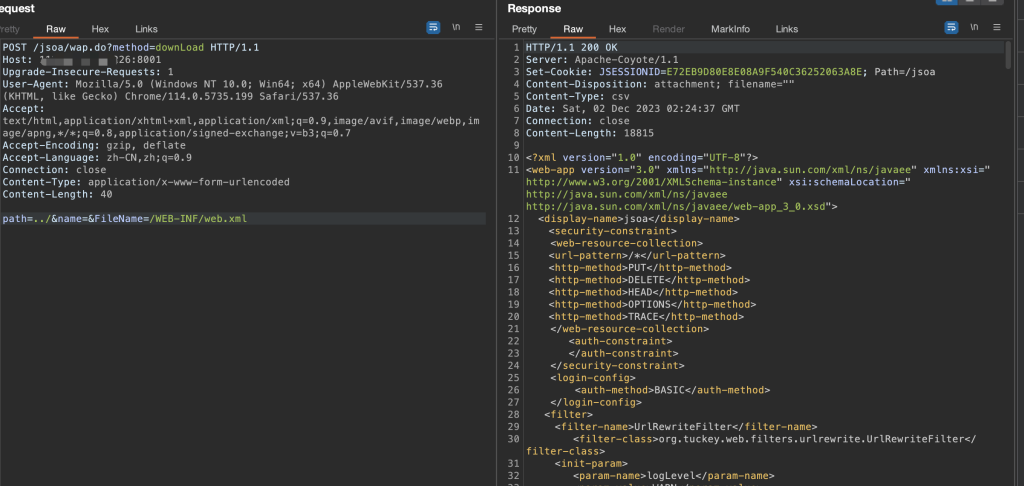Click the <http-method>OPTIONS line
Viewport: 1024px width, 486px height.
point(652,304)
